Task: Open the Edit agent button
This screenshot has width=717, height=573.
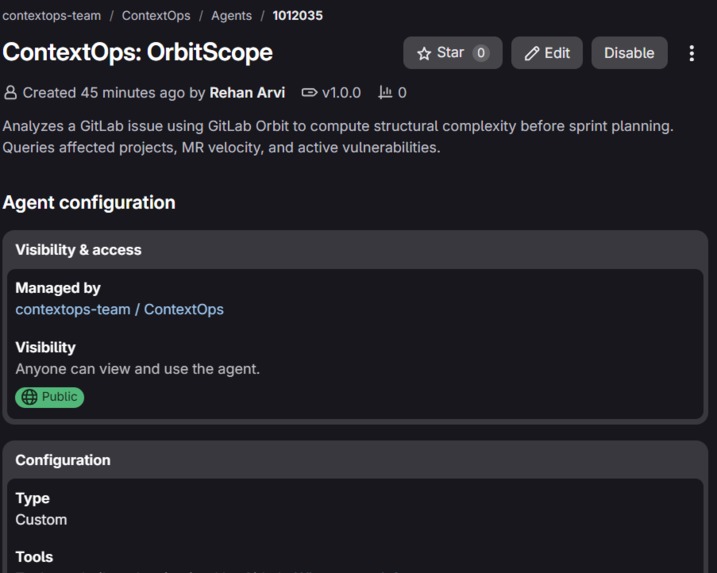Action: pyautogui.click(x=547, y=53)
